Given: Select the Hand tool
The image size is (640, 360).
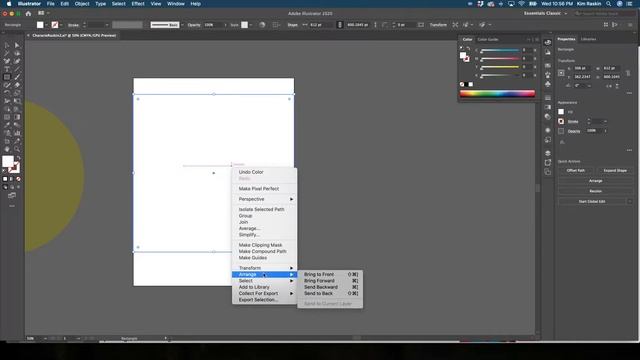Looking at the screenshot, I should click(7, 149).
